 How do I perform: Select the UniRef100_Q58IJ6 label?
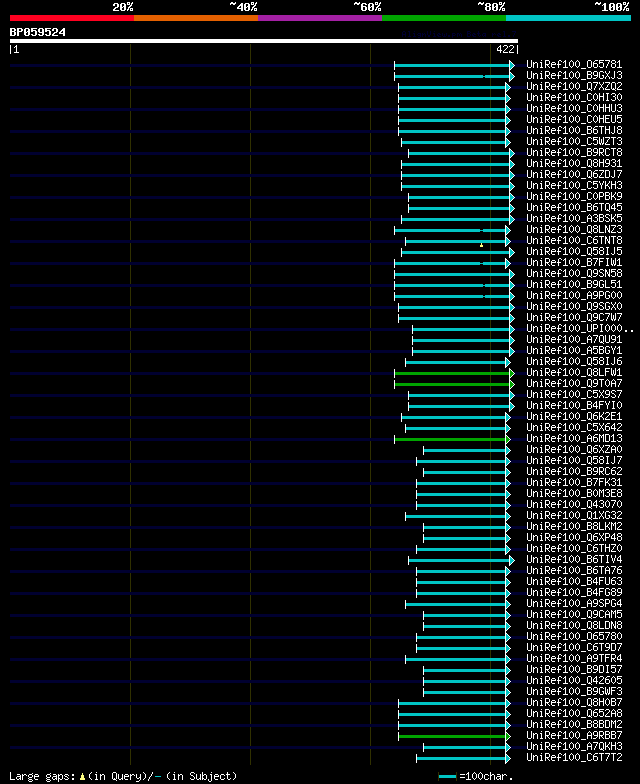pos(574,362)
